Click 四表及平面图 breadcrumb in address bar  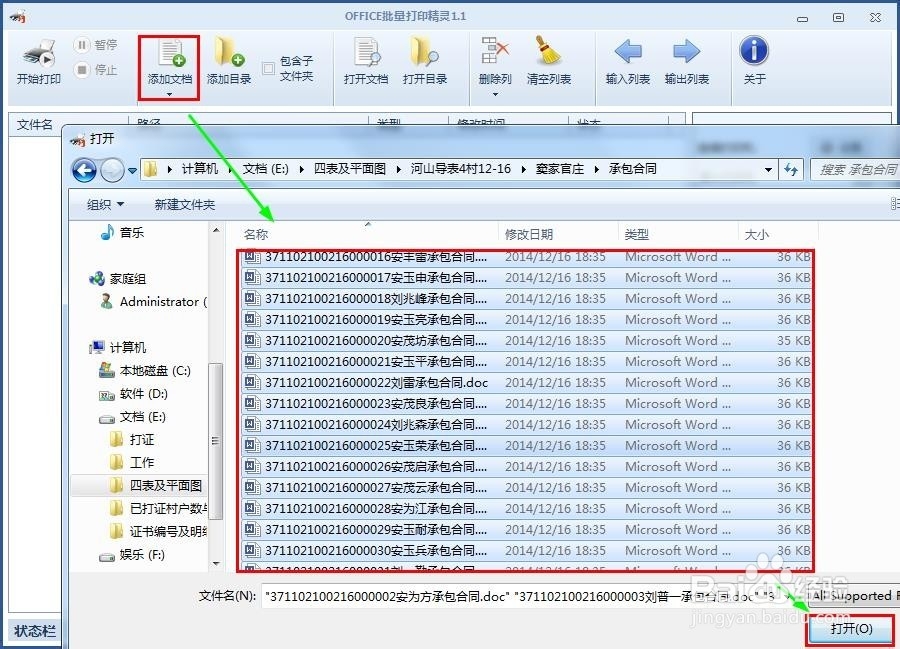(350, 169)
